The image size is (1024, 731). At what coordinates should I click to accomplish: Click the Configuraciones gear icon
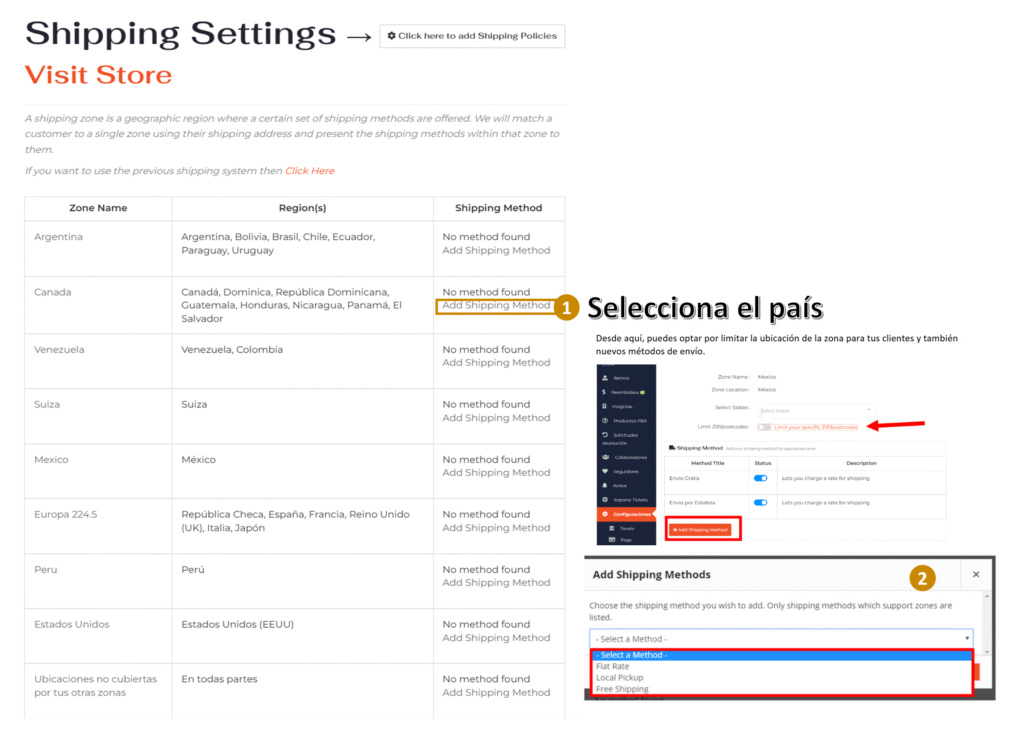606,514
